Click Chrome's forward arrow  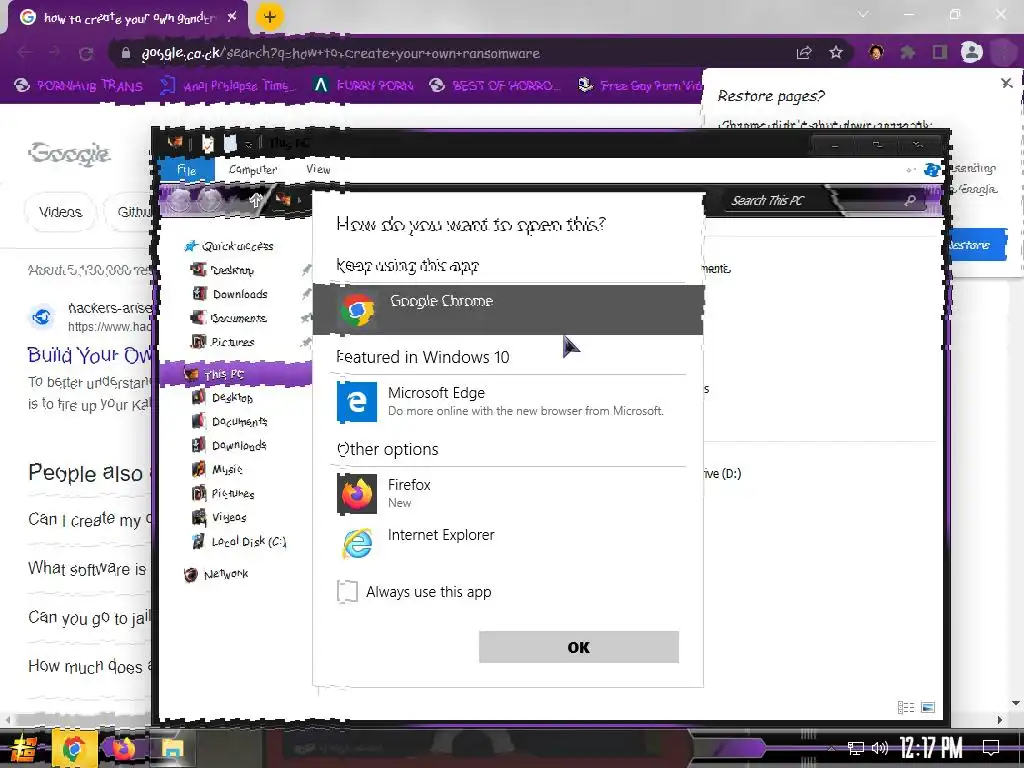(x=55, y=53)
